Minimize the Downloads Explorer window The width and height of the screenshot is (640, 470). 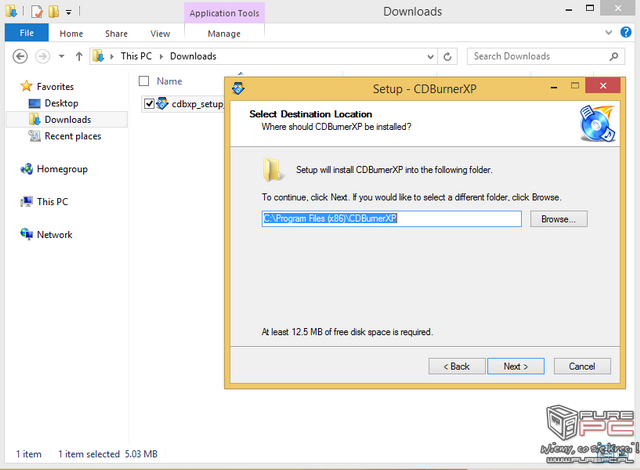click(569, 10)
